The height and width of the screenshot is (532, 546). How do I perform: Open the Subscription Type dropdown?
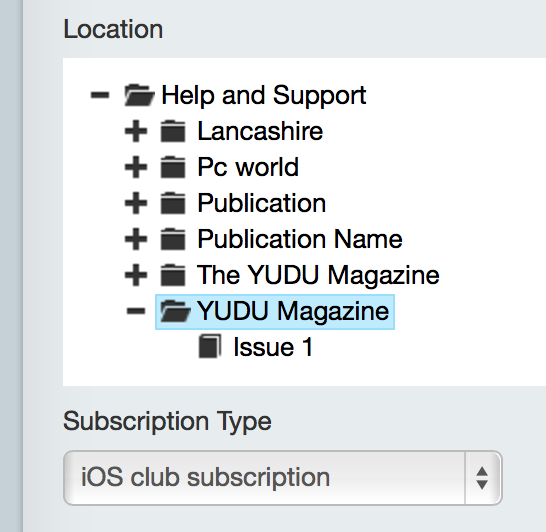[x=282, y=478]
